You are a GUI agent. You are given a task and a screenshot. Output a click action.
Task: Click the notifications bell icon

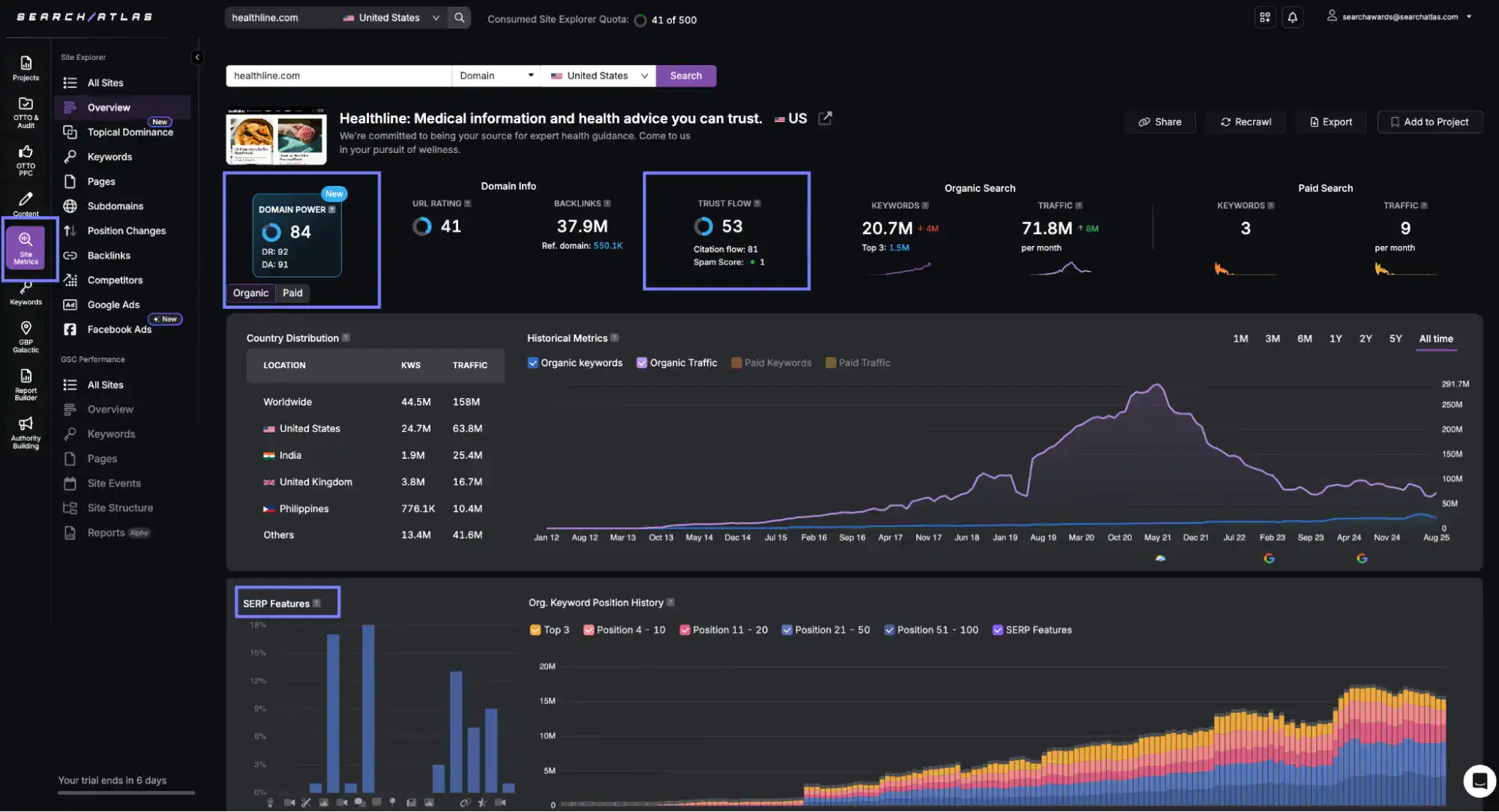[1292, 17]
